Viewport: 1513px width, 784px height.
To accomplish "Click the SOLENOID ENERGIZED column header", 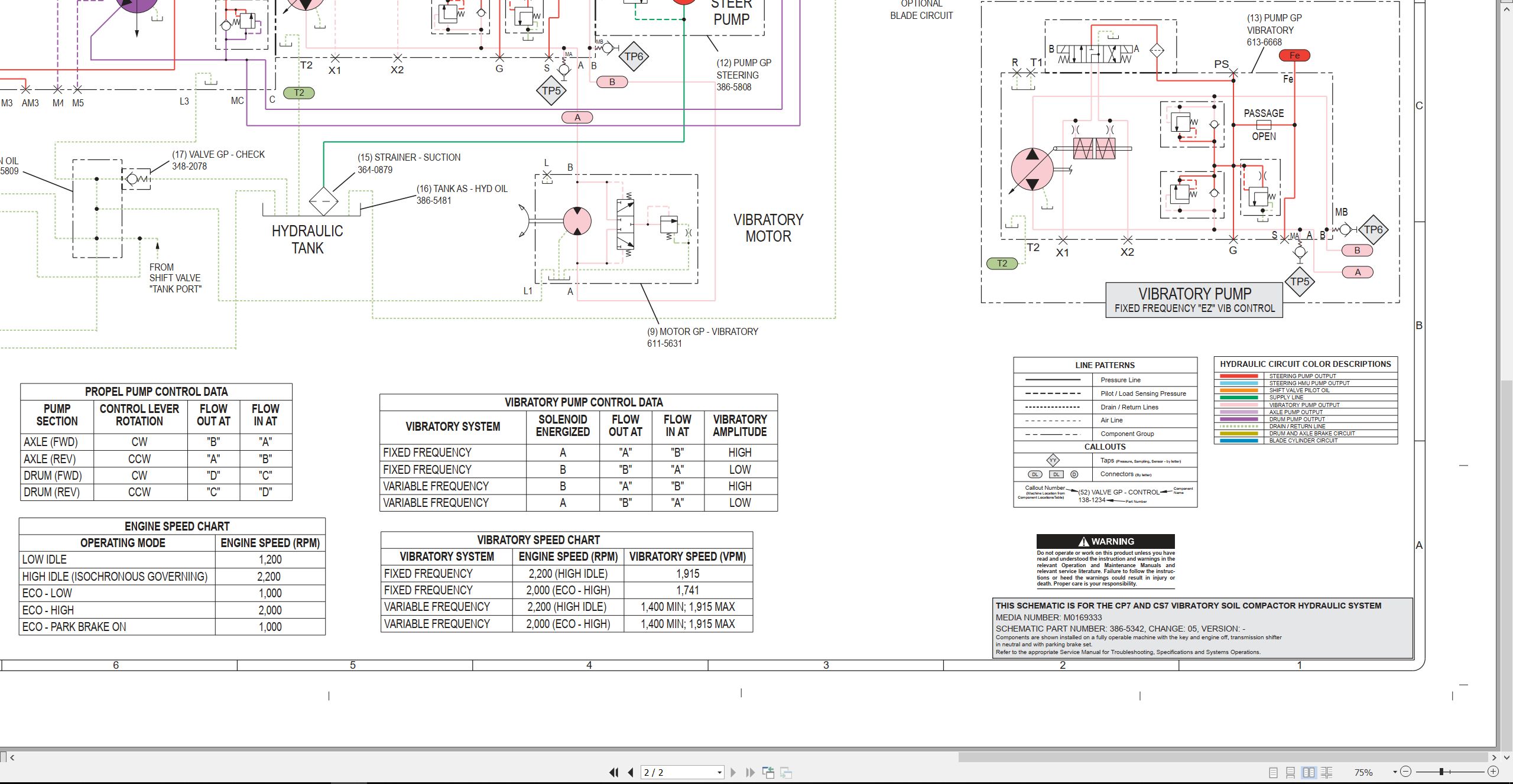I will coord(563,425).
